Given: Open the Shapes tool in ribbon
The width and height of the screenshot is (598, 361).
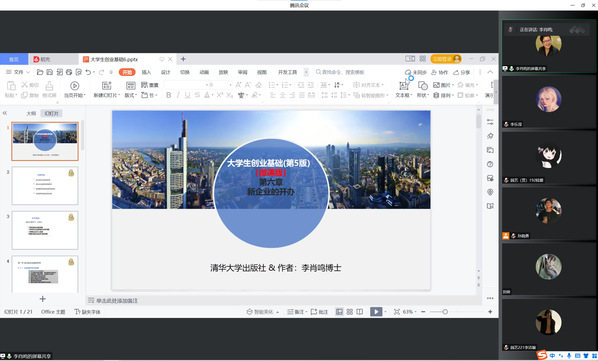Looking at the screenshot, I should tap(423, 85).
